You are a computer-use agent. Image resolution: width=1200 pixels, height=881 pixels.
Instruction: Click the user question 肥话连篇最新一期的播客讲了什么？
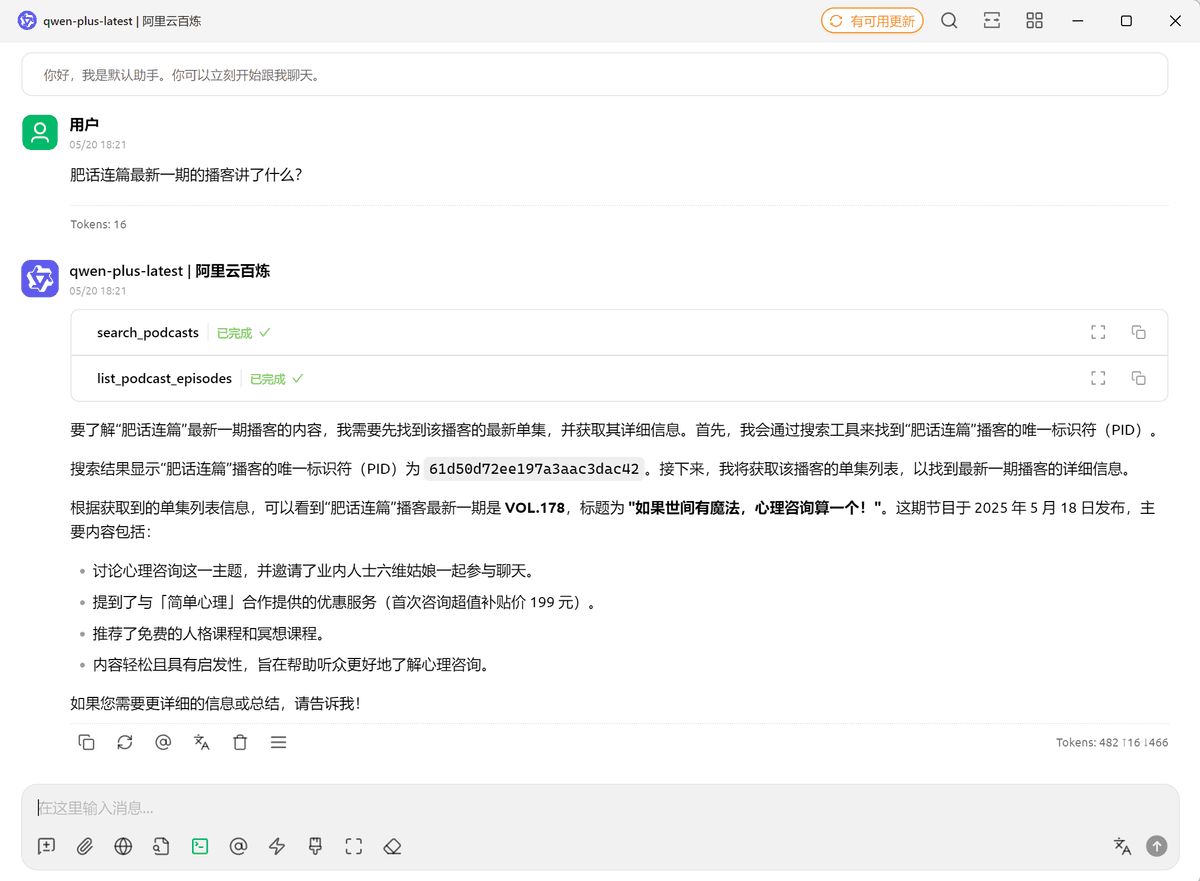tap(186, 175)
